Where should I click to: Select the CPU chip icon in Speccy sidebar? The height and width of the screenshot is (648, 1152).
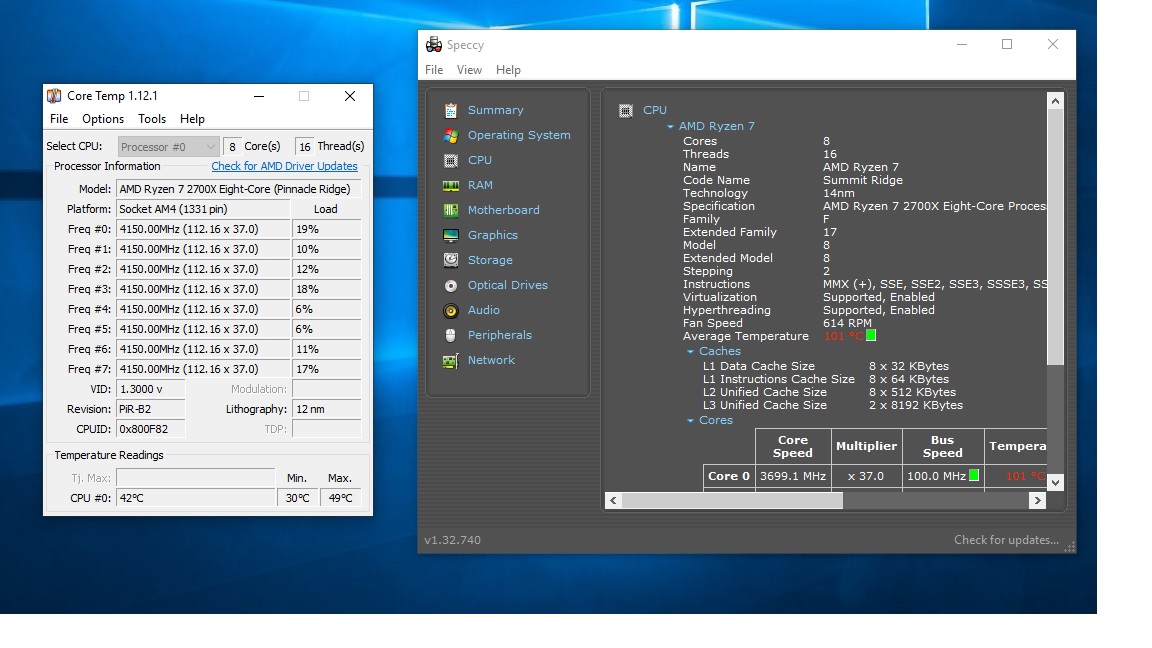tap(450, 160)
